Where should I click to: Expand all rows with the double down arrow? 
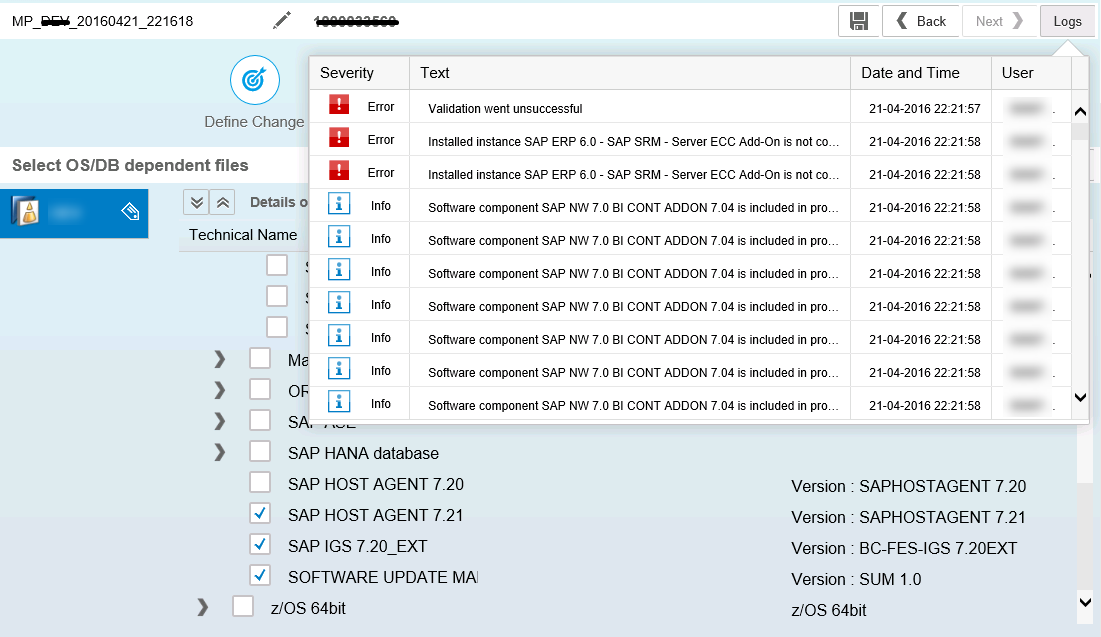point(197,202)
